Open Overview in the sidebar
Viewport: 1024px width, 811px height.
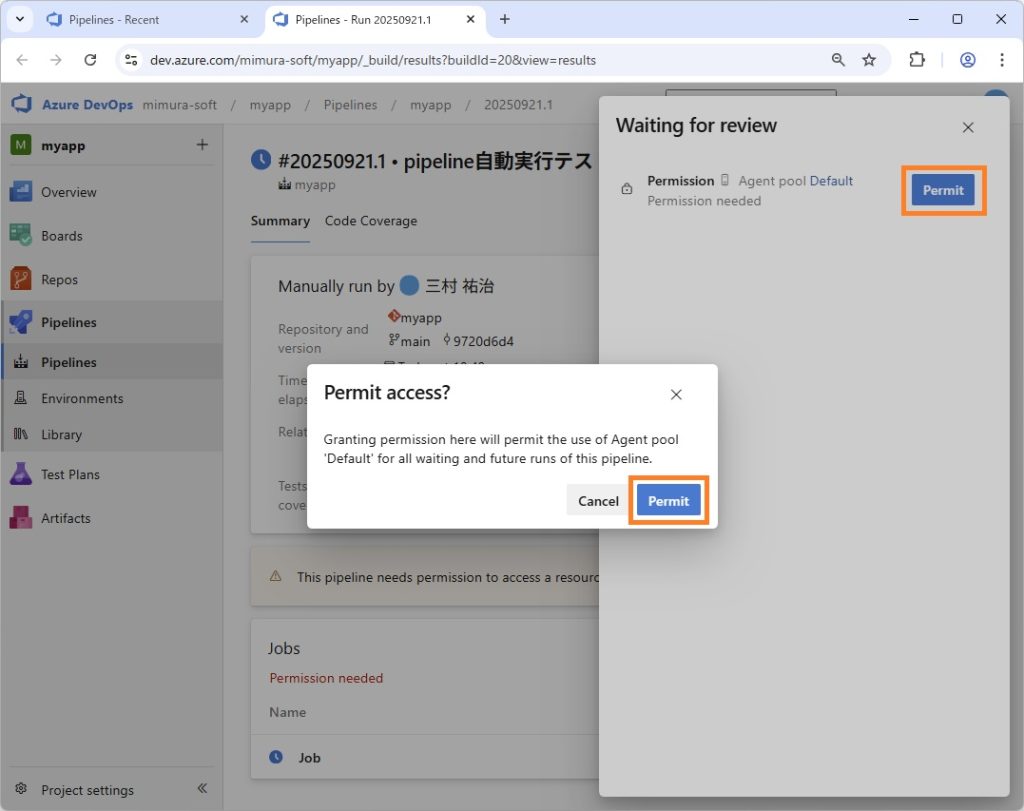(x=68, y=192)
